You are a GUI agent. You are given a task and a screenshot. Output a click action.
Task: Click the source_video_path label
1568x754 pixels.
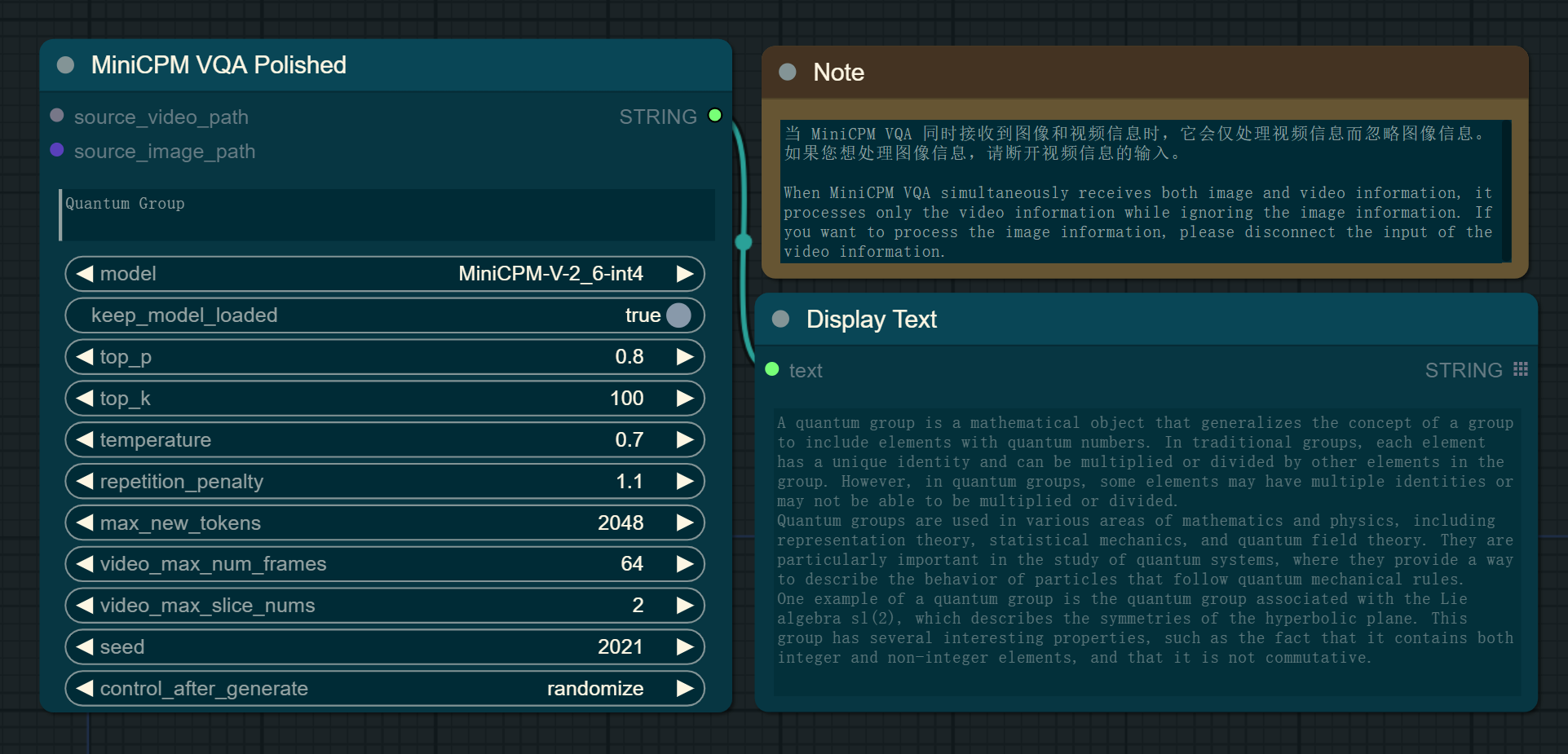pos(161,117)
